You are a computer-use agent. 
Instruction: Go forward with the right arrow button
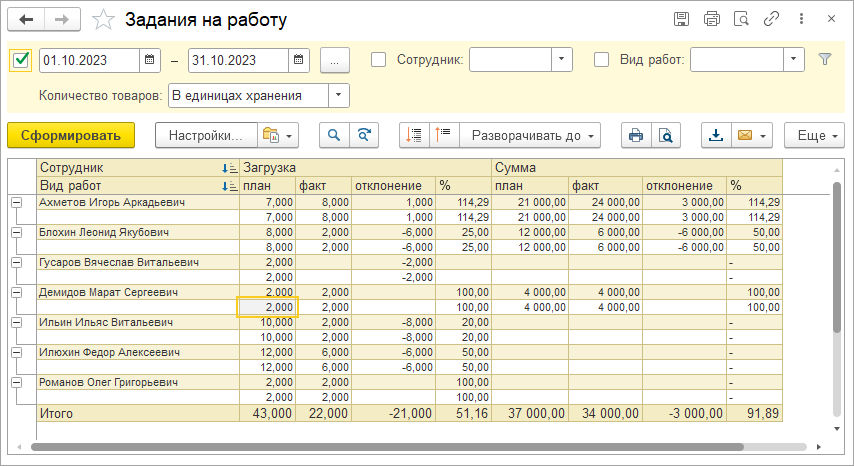pyautogui.click(x=62, y=20)
